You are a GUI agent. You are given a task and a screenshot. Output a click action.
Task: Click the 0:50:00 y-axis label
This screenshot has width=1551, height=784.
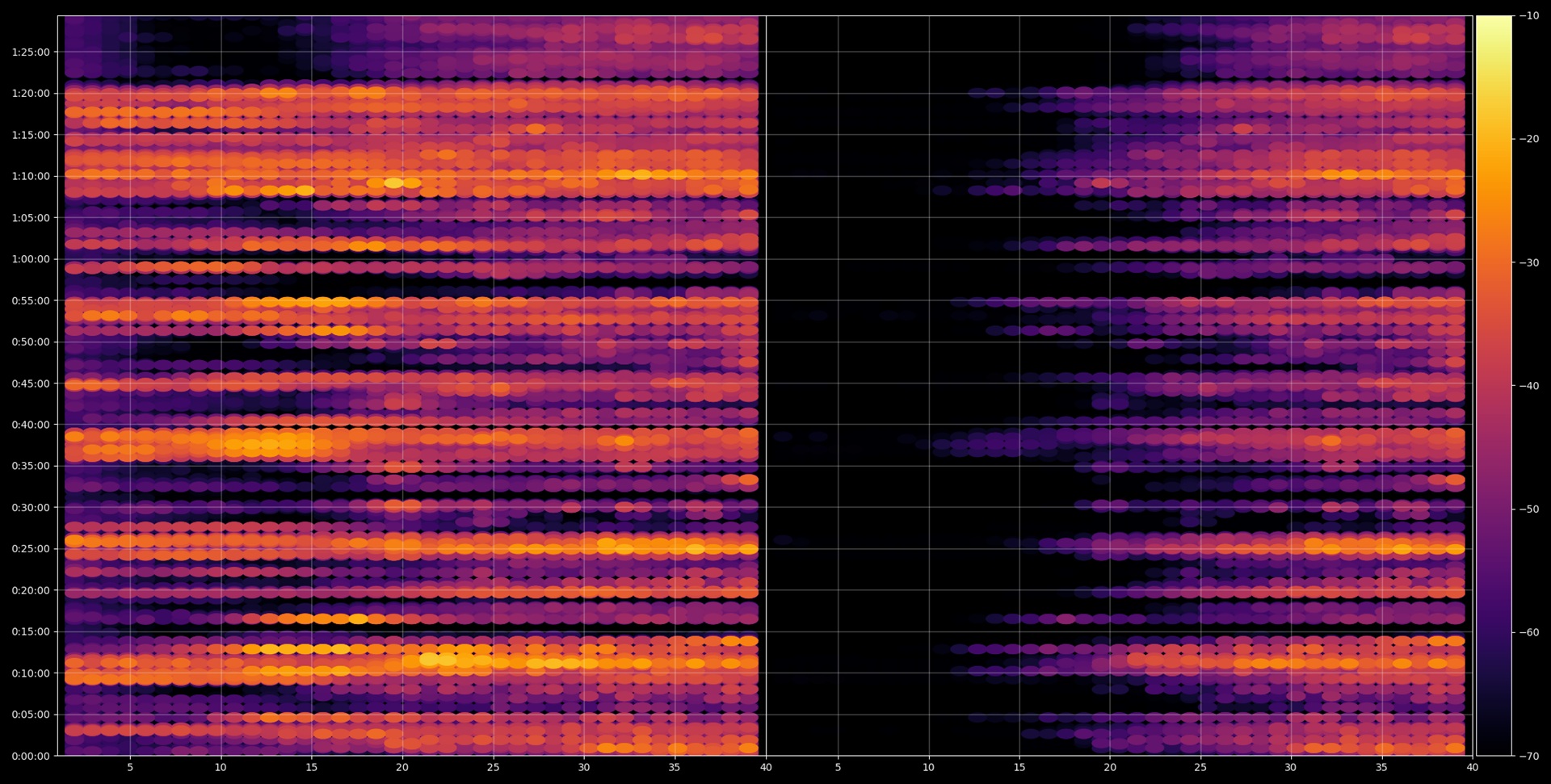(x=31, y=342)
